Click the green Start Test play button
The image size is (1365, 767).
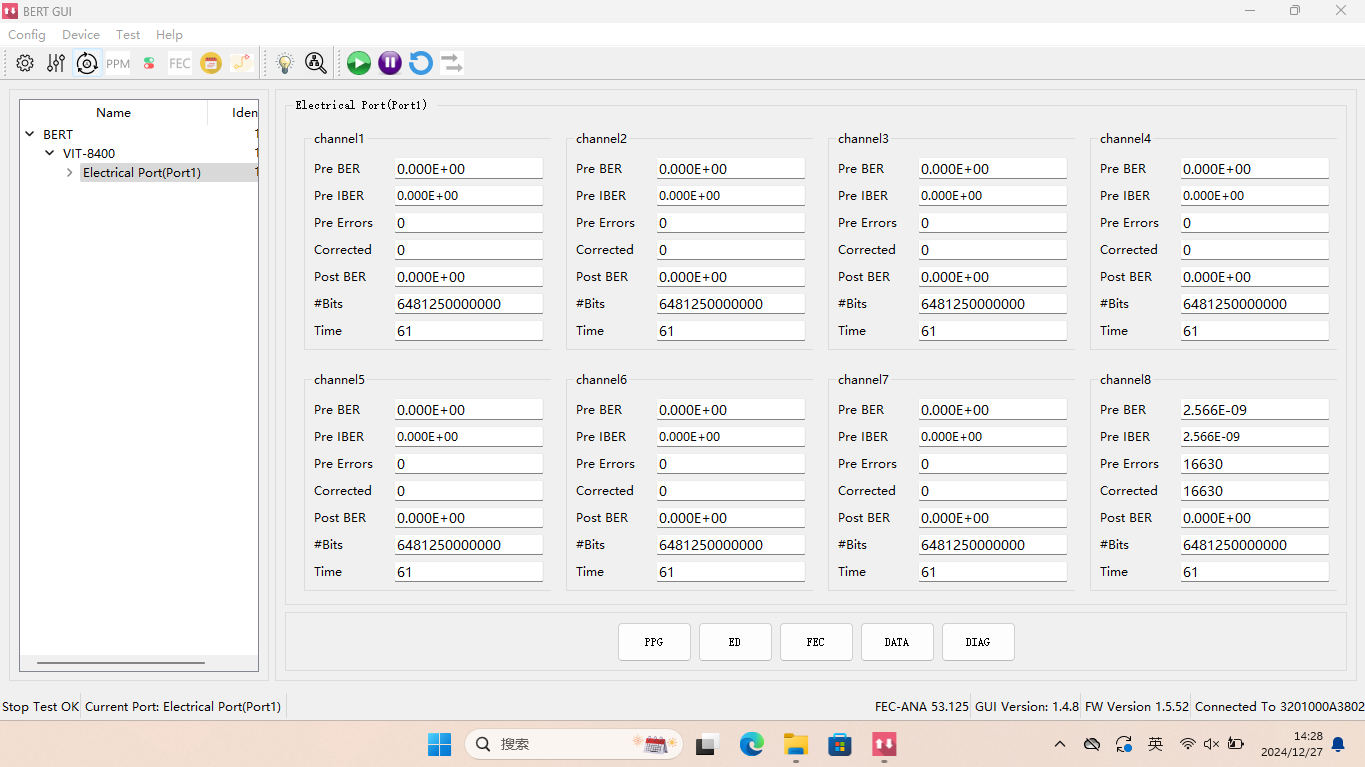(x=359, y=63)
